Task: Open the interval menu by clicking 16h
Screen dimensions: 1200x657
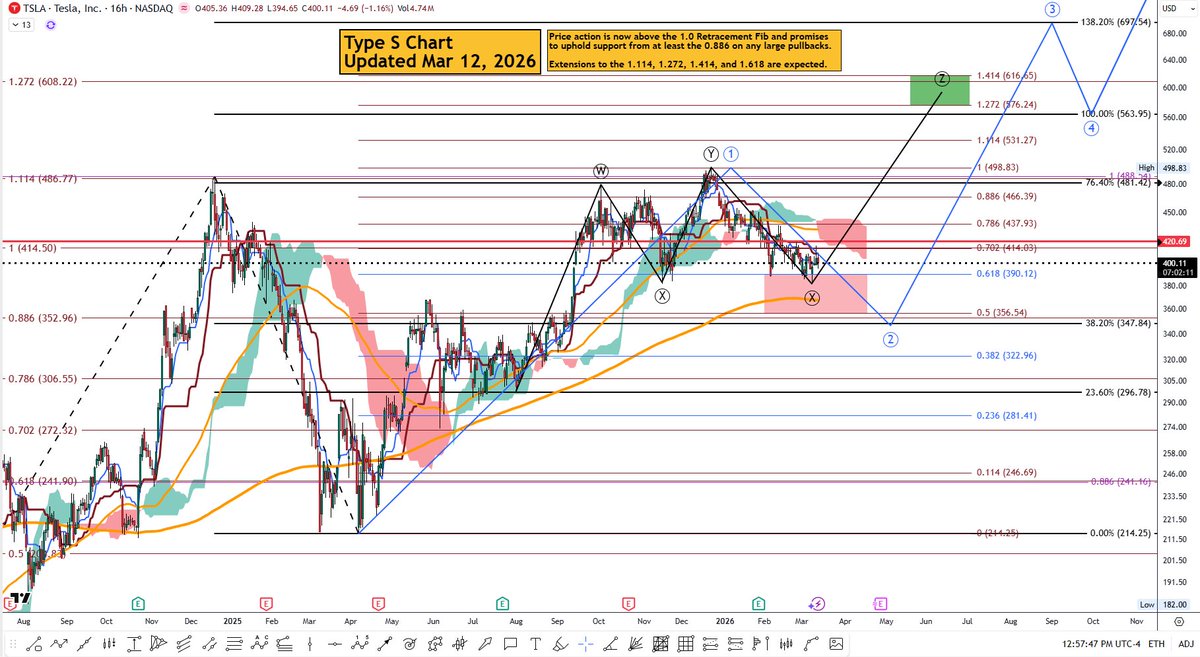Action: (120, 8)
